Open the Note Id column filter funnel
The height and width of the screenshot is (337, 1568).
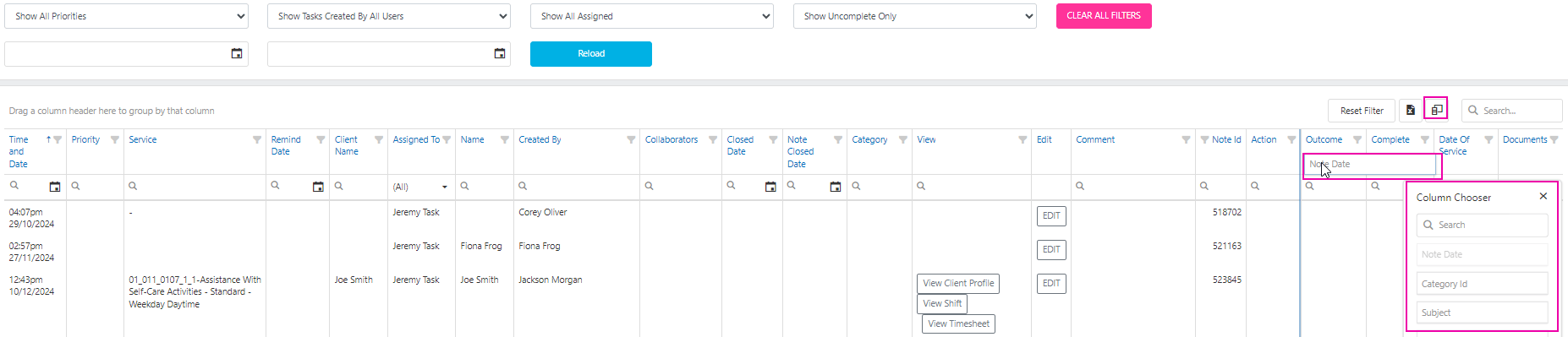tap(1204, 140)
